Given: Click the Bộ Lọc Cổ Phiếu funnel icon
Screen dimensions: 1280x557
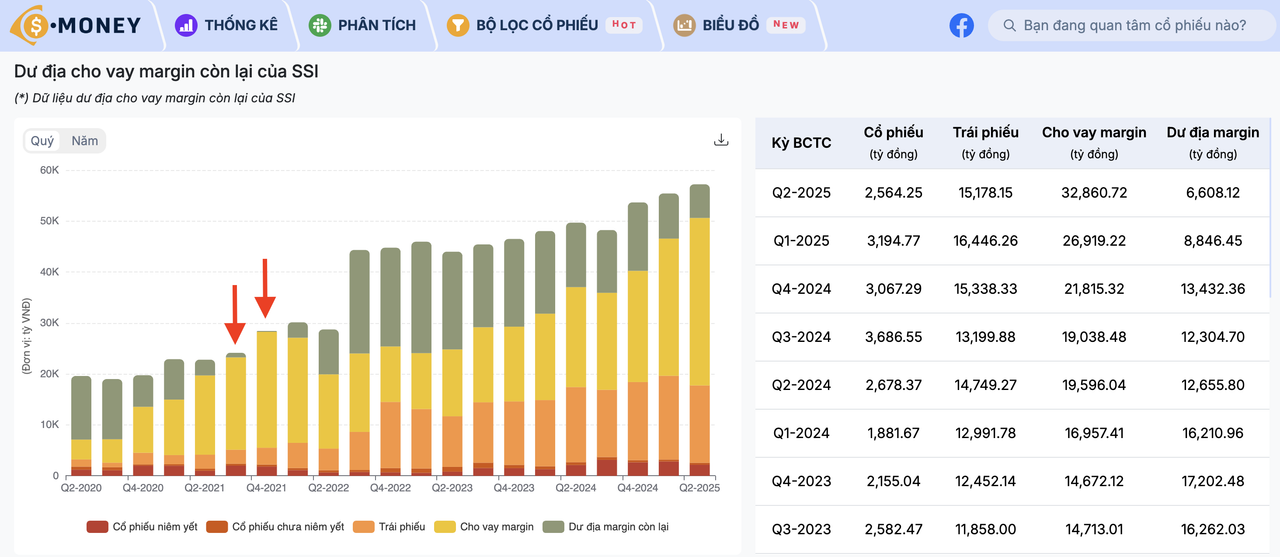Looking at the screenshot, I should 457,25.
